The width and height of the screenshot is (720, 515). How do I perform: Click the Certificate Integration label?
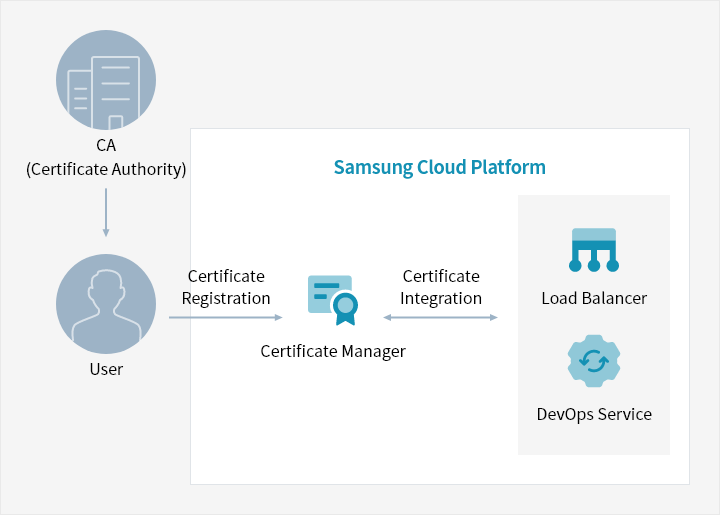pos(441,287)
